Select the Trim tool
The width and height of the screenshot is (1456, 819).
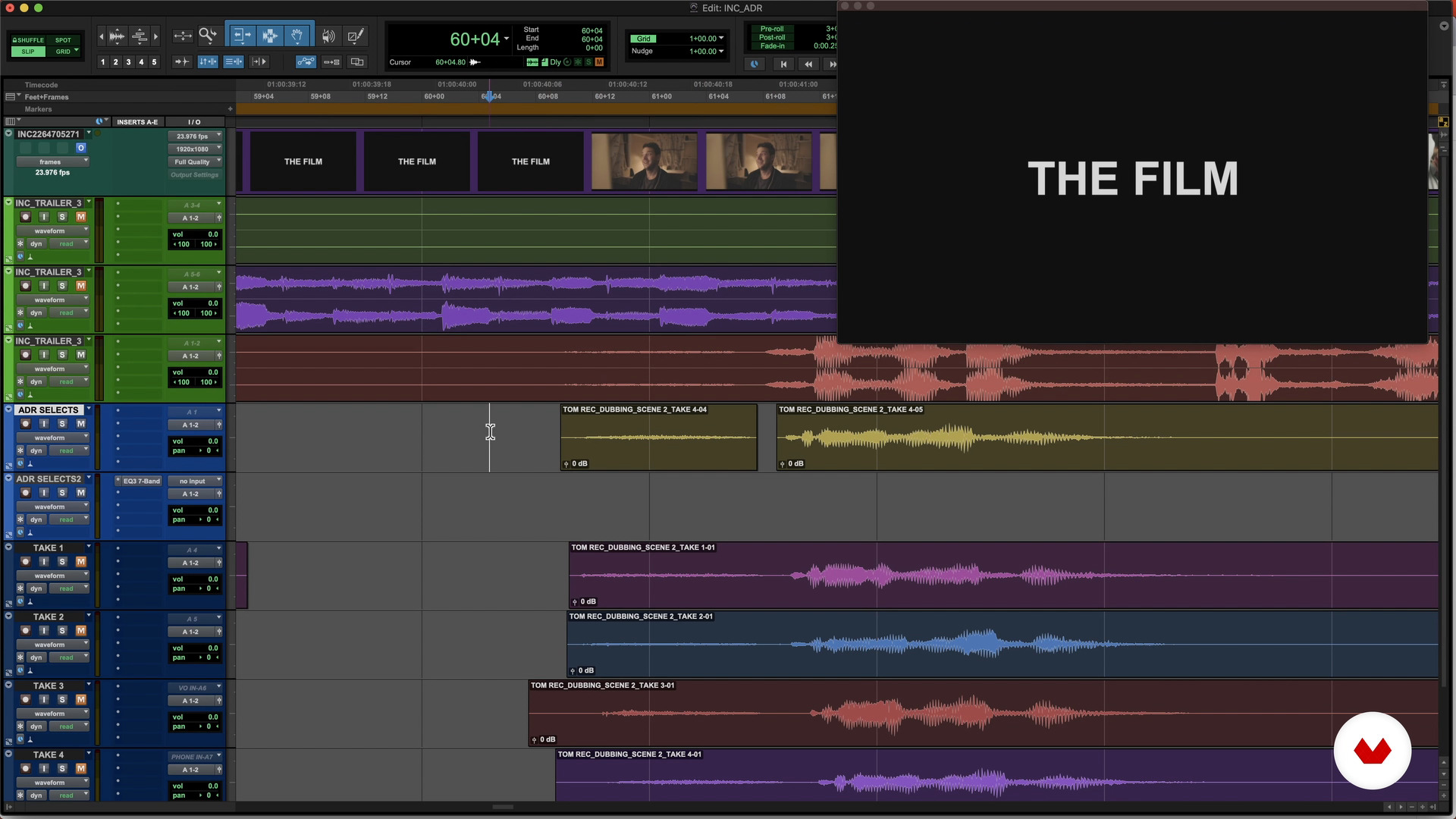pos(241,36)
